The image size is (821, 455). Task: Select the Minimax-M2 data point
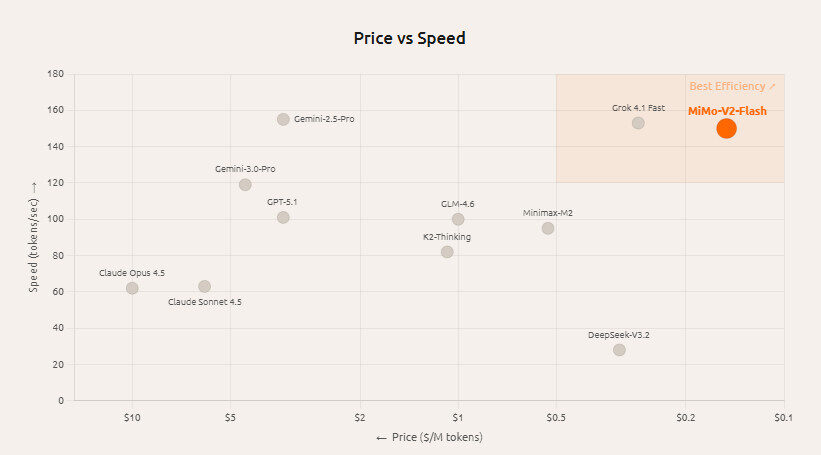point(548,228)
